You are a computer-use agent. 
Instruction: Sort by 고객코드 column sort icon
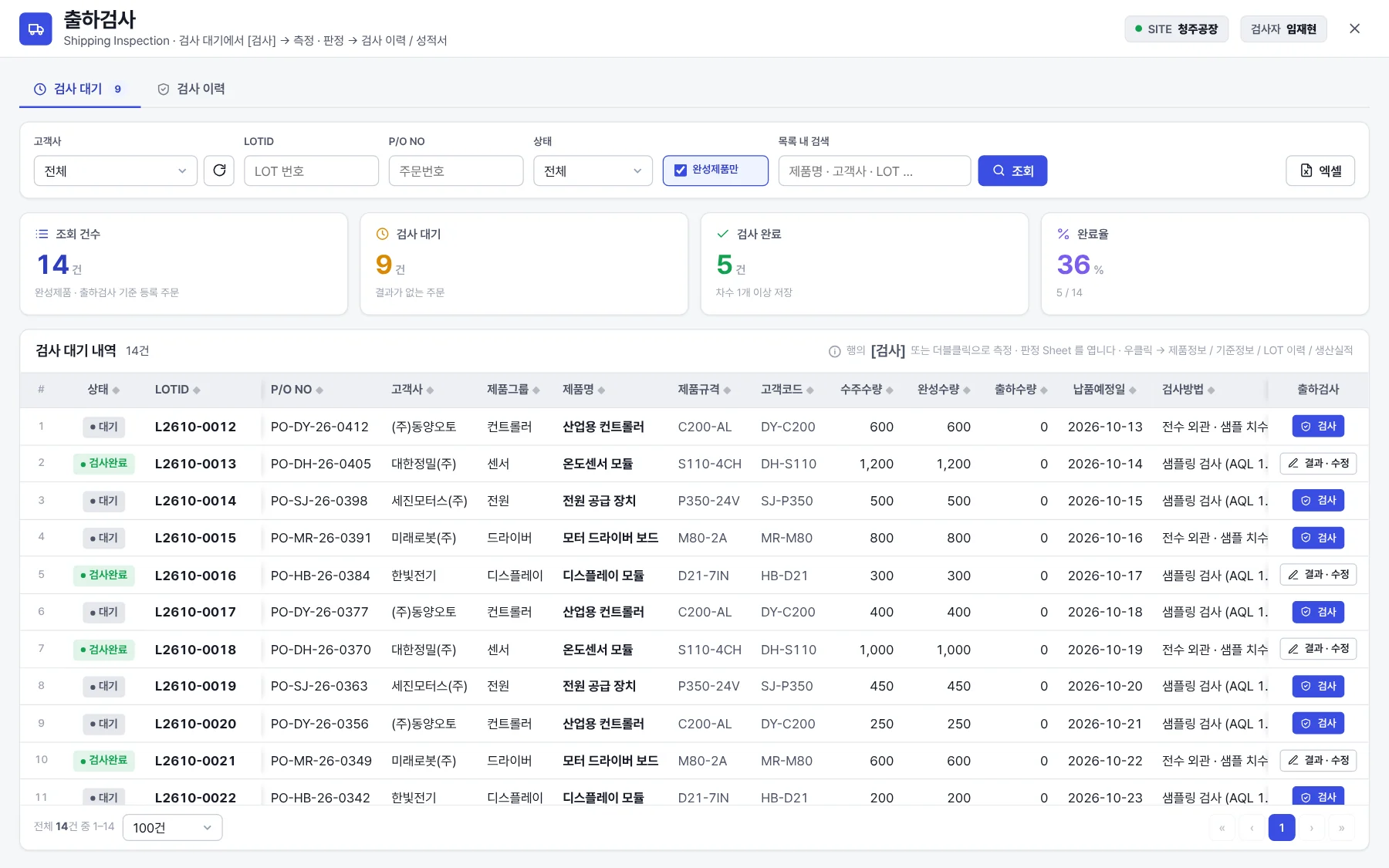point(810,390)
